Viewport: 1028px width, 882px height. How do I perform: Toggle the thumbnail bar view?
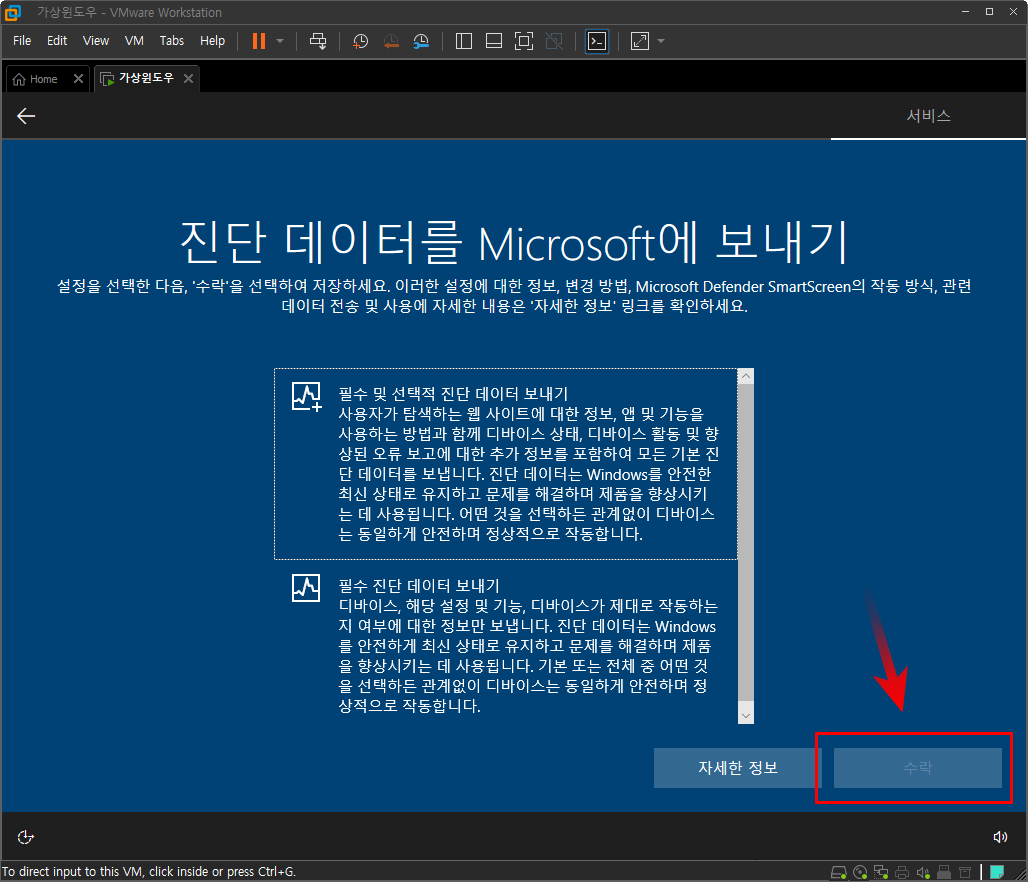click(494, 41)
